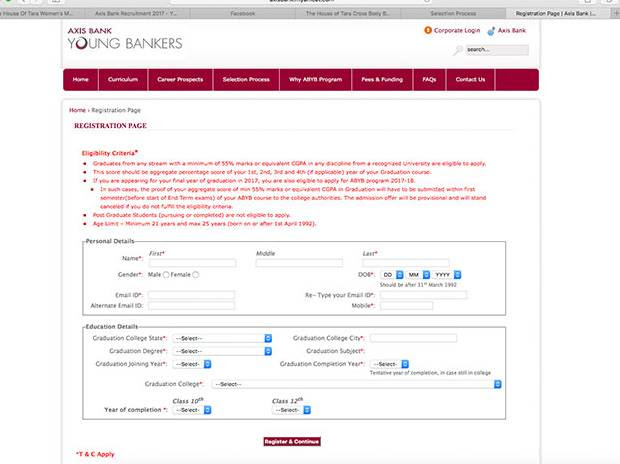Open Why ABYB Program menu item

[x=316, y=80]
